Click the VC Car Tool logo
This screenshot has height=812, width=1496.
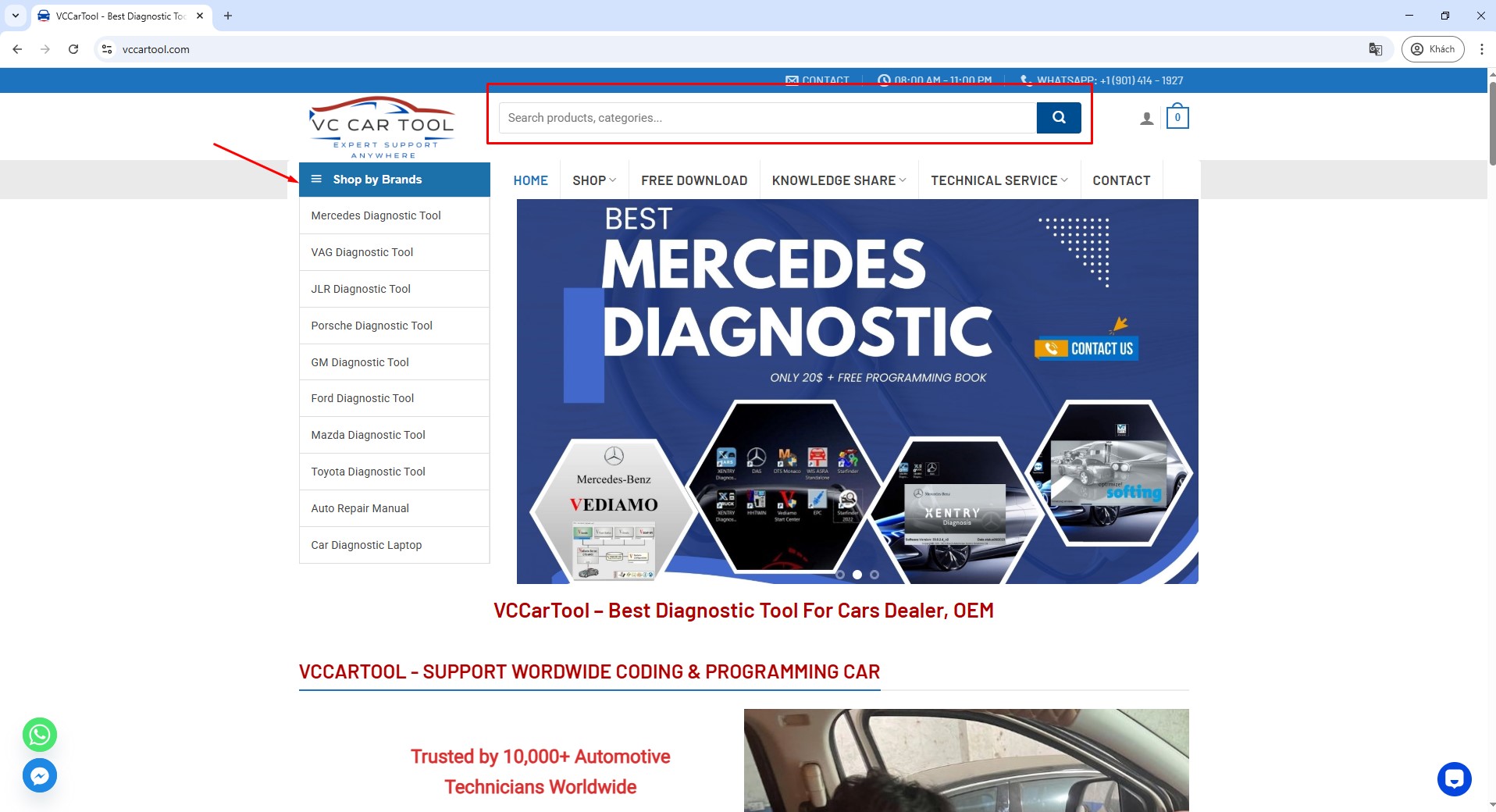[x=382, y=127]
